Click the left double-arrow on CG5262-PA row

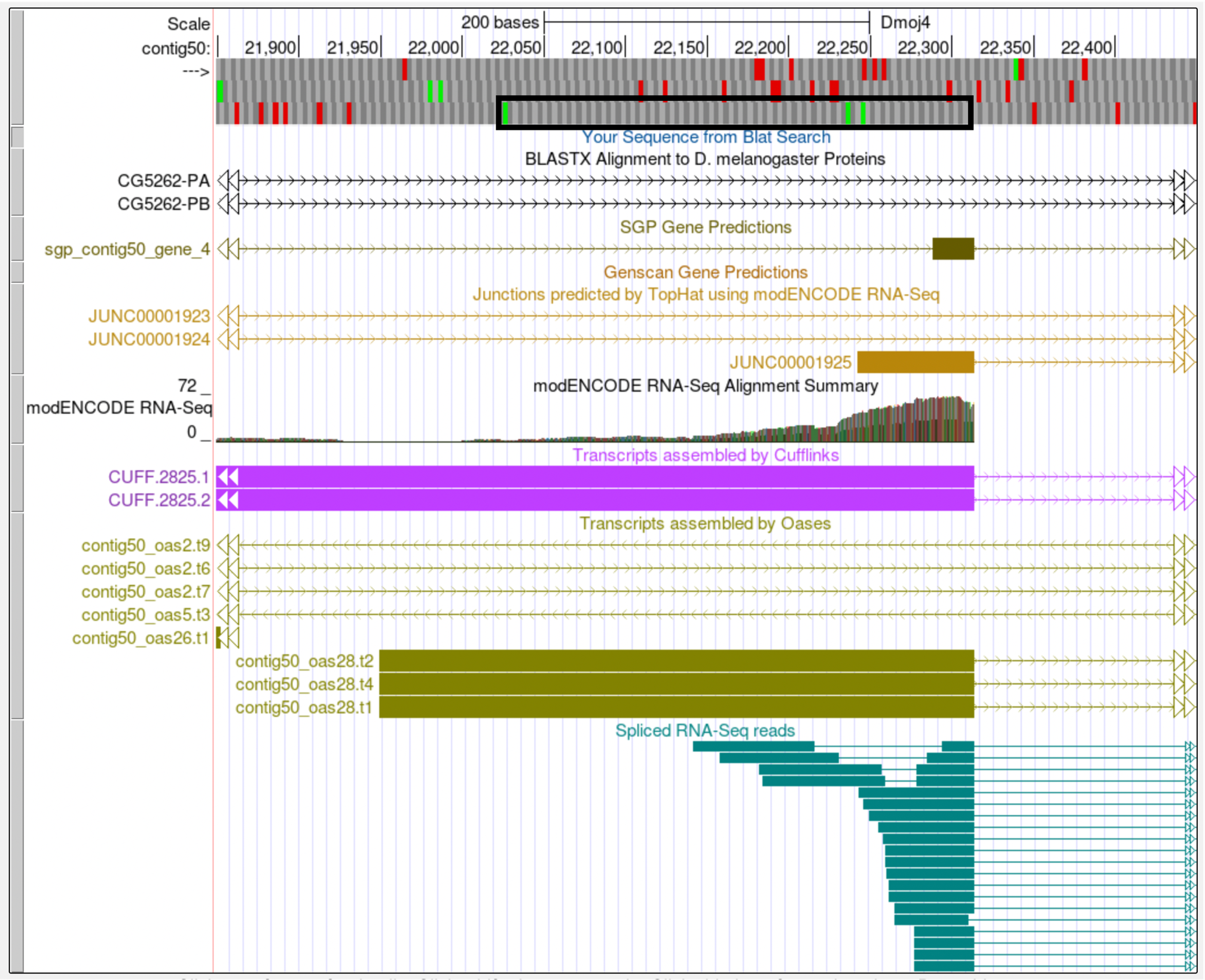[228, 181]
